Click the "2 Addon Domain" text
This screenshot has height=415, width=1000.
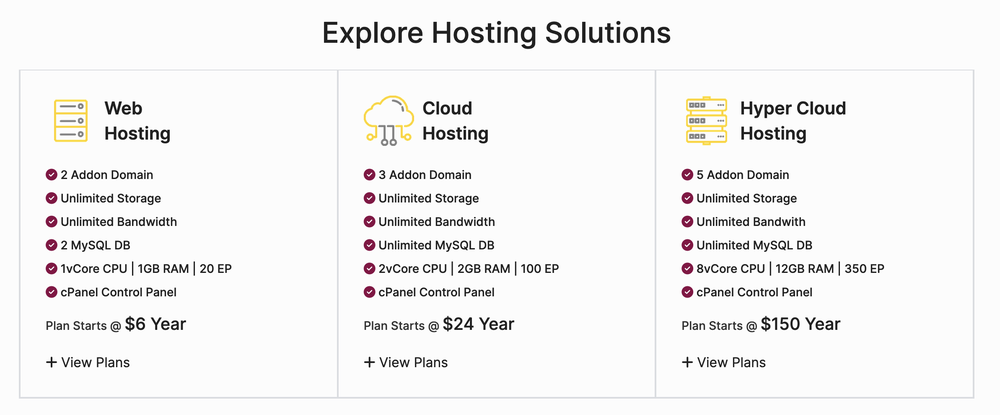(x=107, y=175)
